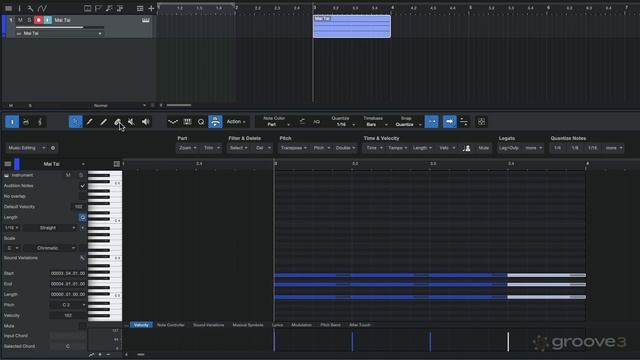
Task: Mute the Mai Tai track with M
Action: (20, 20)
